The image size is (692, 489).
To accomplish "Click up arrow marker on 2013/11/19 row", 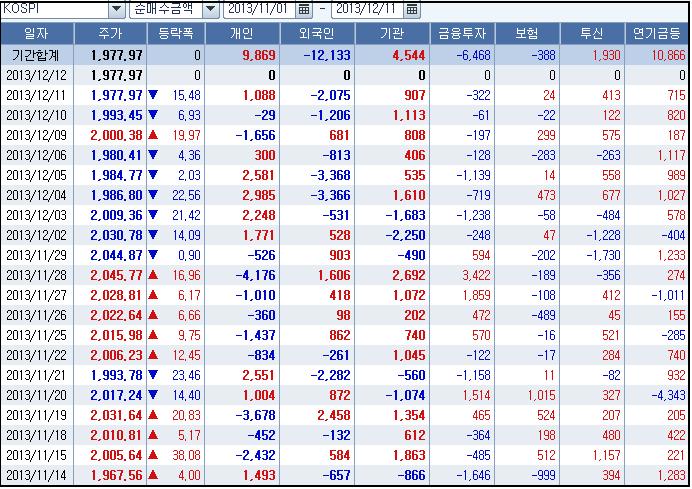I will tap(153, 415).
